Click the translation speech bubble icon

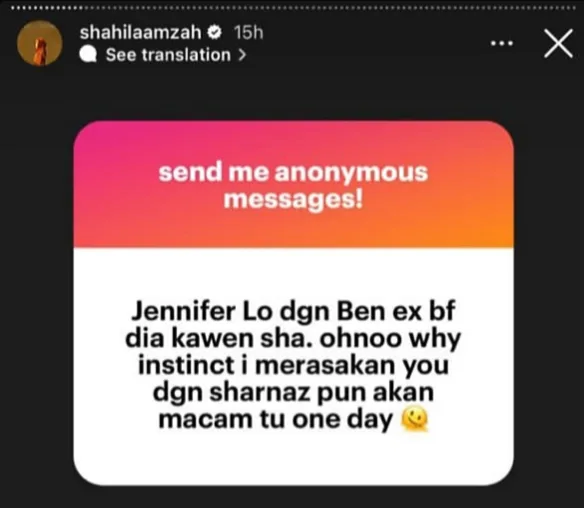(89, 55)
